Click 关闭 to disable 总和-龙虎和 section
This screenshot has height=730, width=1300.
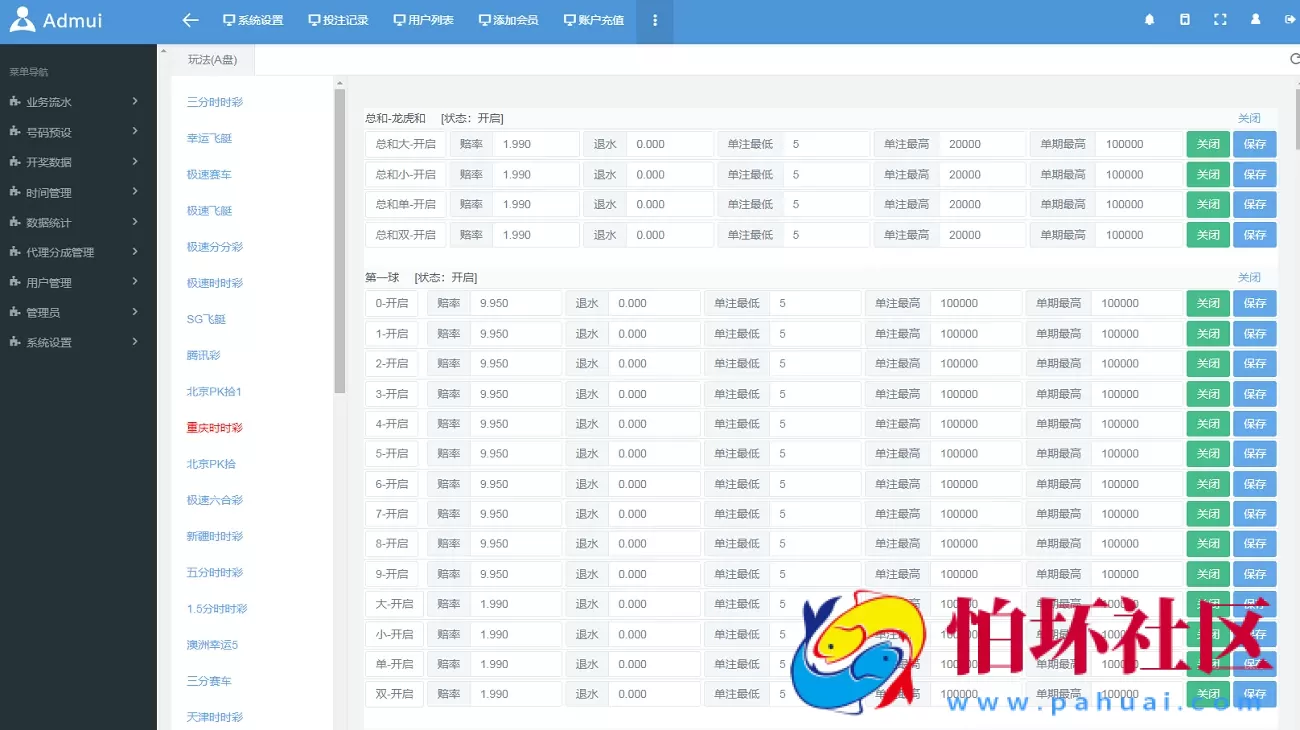point(1249,118)
